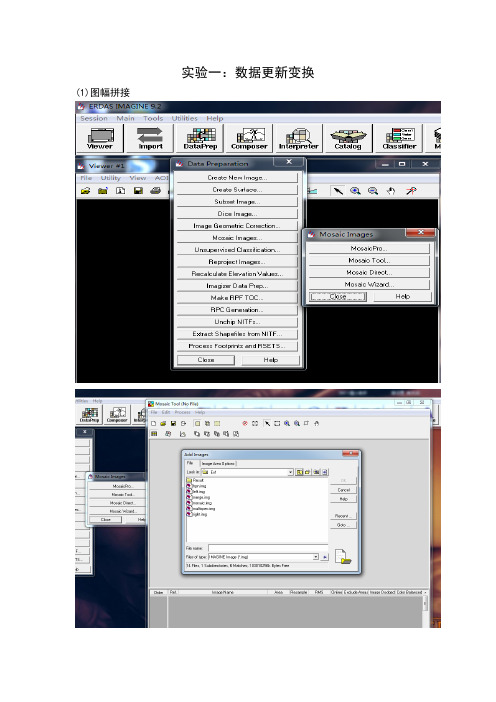Click Composer icon in the lower screenshot

click(x=117, y=414)
